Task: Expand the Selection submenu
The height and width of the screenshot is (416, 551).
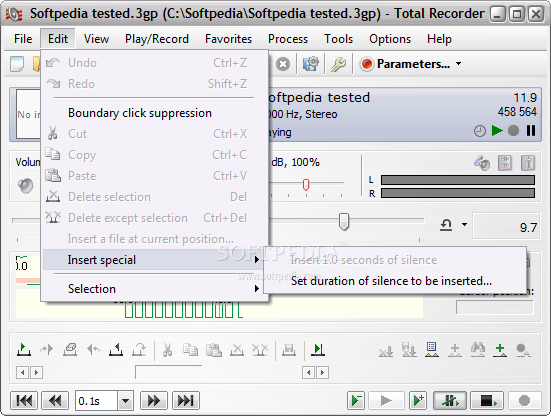Action: point(155,289)
